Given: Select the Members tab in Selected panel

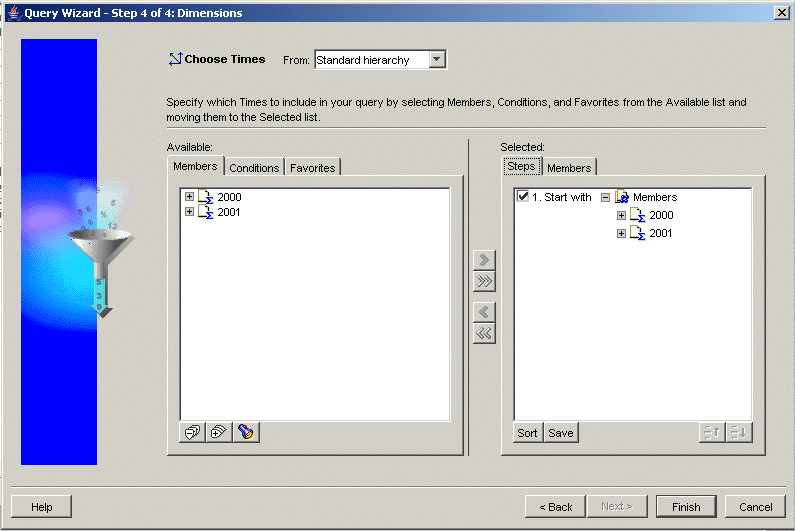Looking at the screenshot, I should pyautogui.click(x=569, y=167).
